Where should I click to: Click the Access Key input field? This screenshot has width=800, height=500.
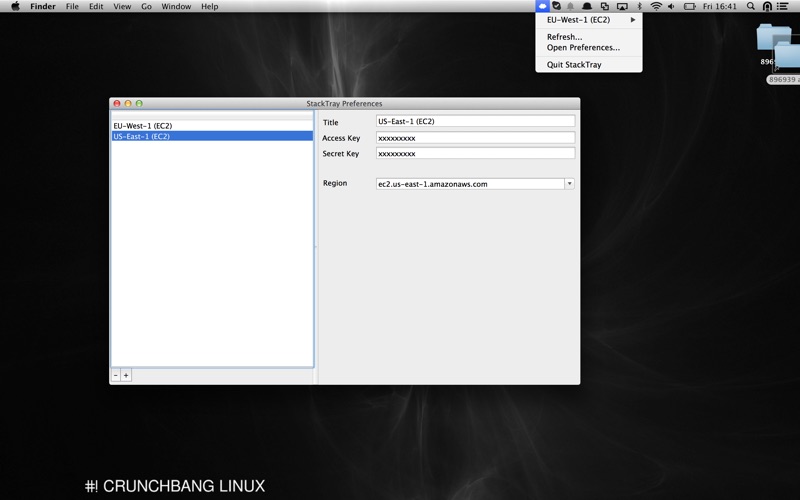(476, 138)
